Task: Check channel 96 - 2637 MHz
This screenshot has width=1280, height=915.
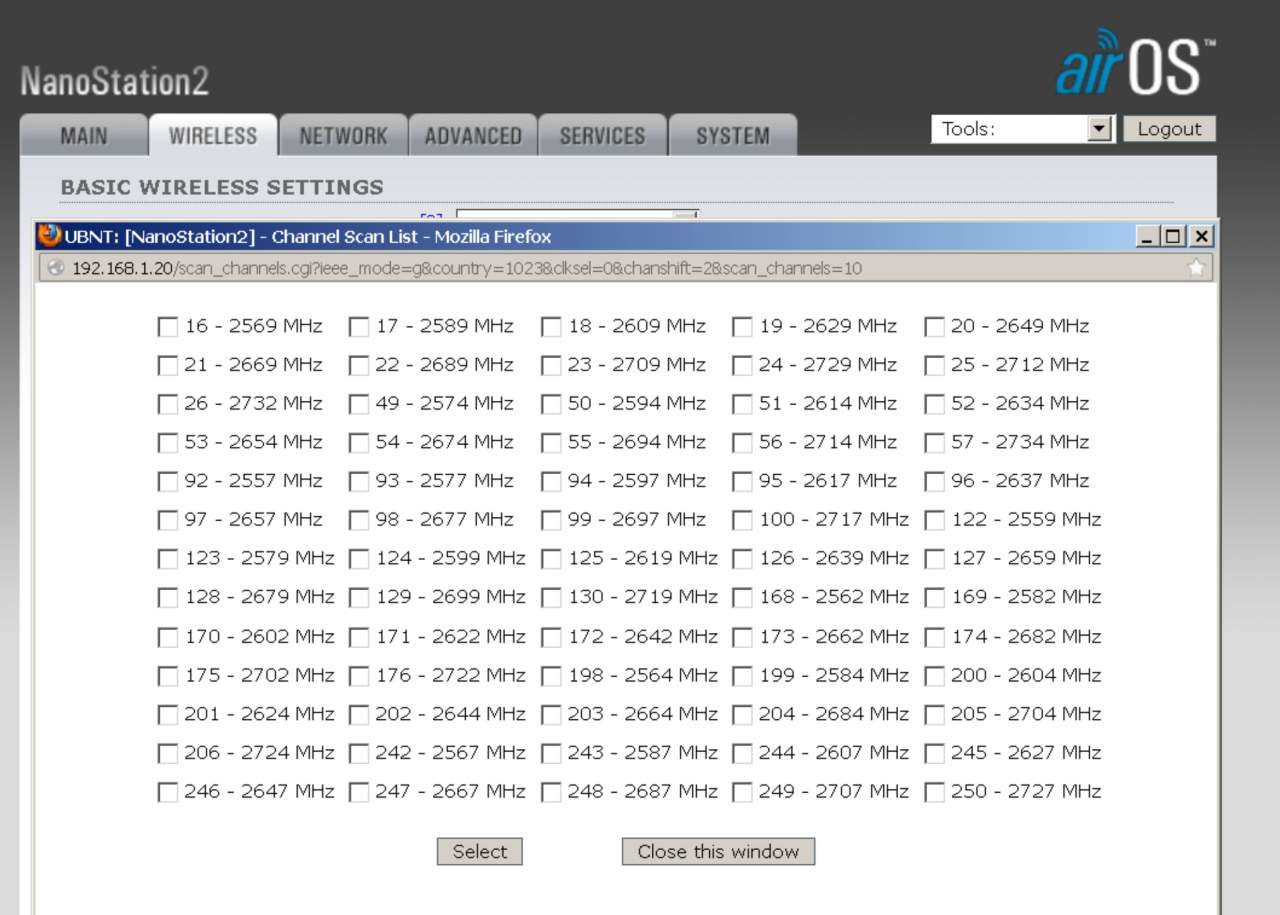Action: pos(934,482)
